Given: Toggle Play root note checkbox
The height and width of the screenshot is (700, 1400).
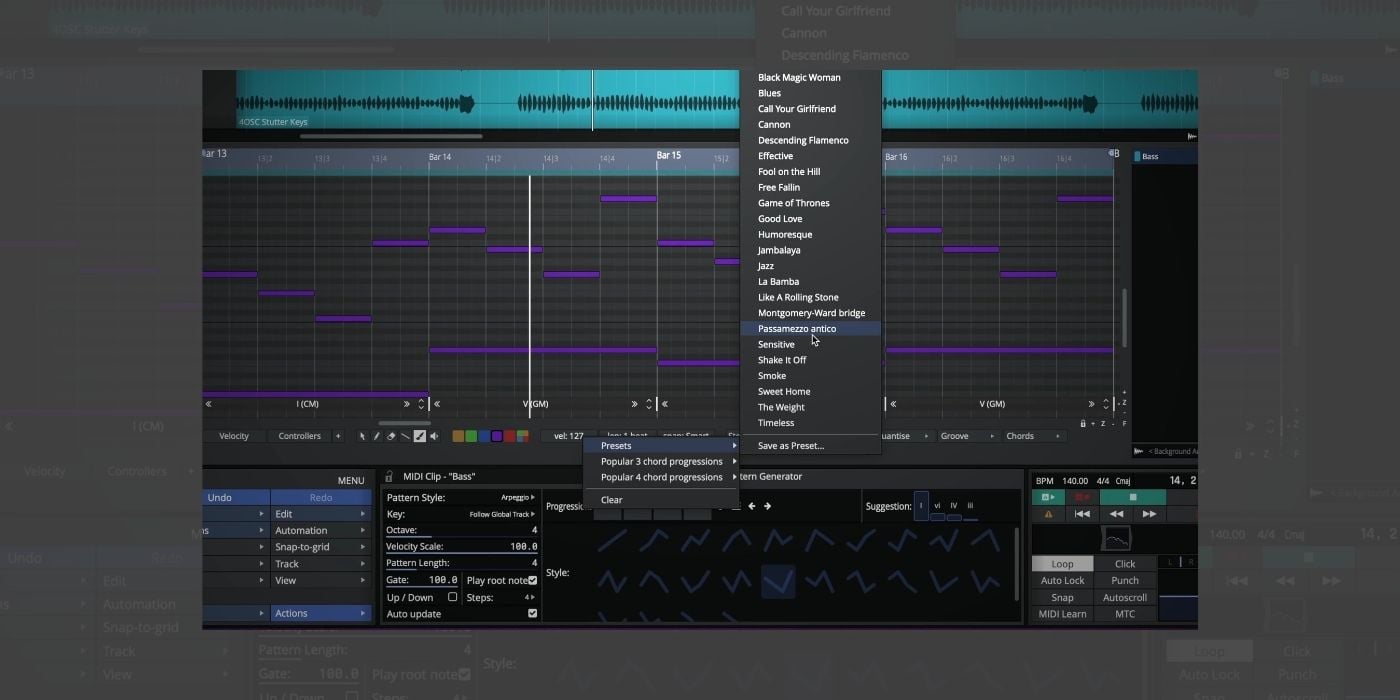Looking at the screenshot, I should point(532,580).
